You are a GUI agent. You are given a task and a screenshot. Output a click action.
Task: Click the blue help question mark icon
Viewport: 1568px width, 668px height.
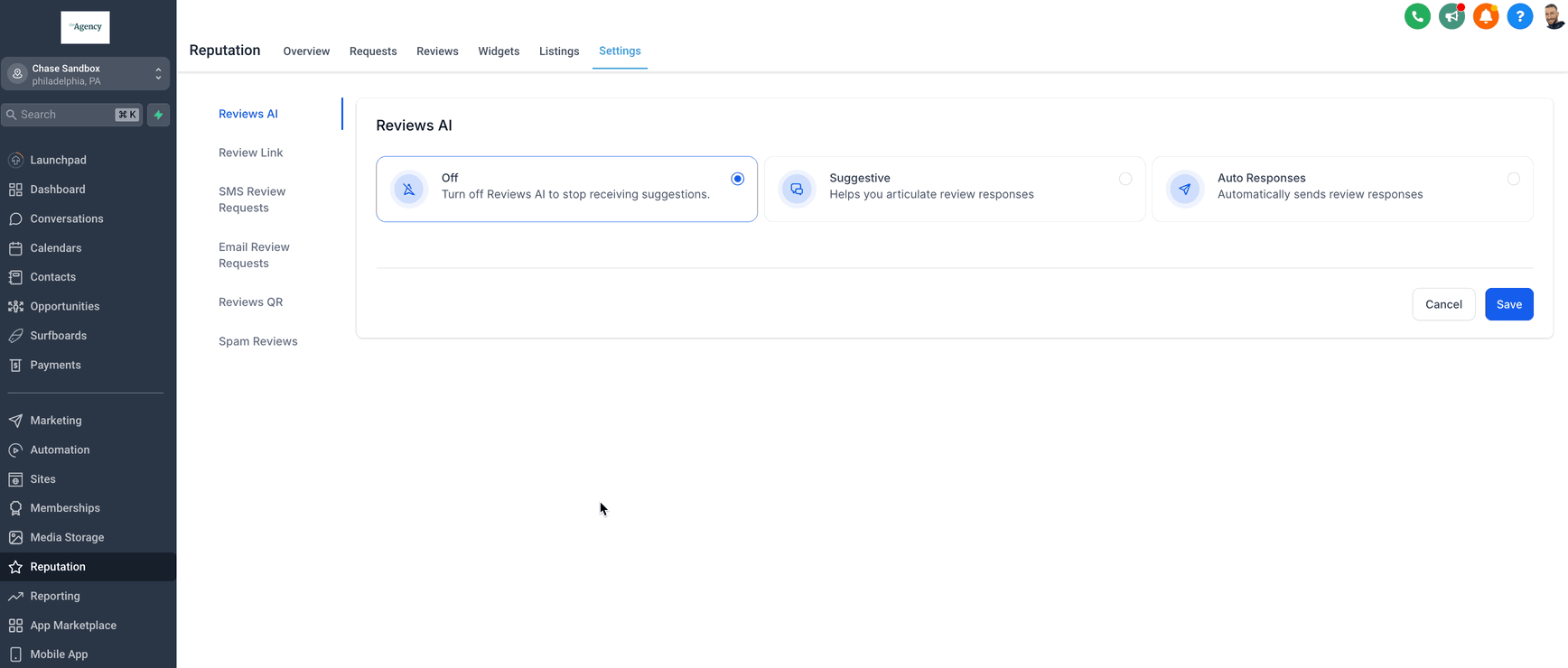pyautogui.click(x=1520, y=16)
